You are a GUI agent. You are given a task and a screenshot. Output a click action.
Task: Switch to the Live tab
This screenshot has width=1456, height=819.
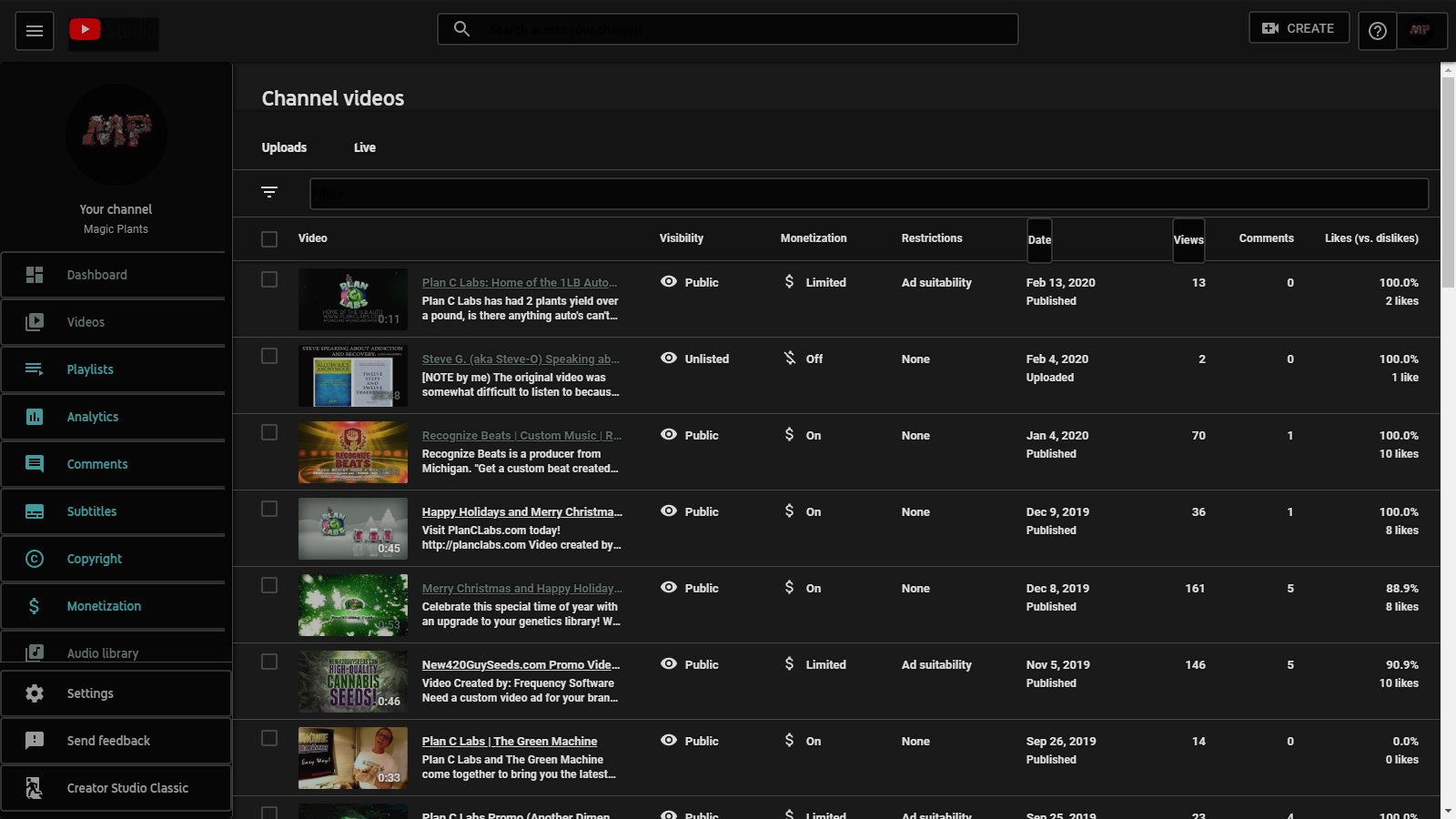point(364,147)
